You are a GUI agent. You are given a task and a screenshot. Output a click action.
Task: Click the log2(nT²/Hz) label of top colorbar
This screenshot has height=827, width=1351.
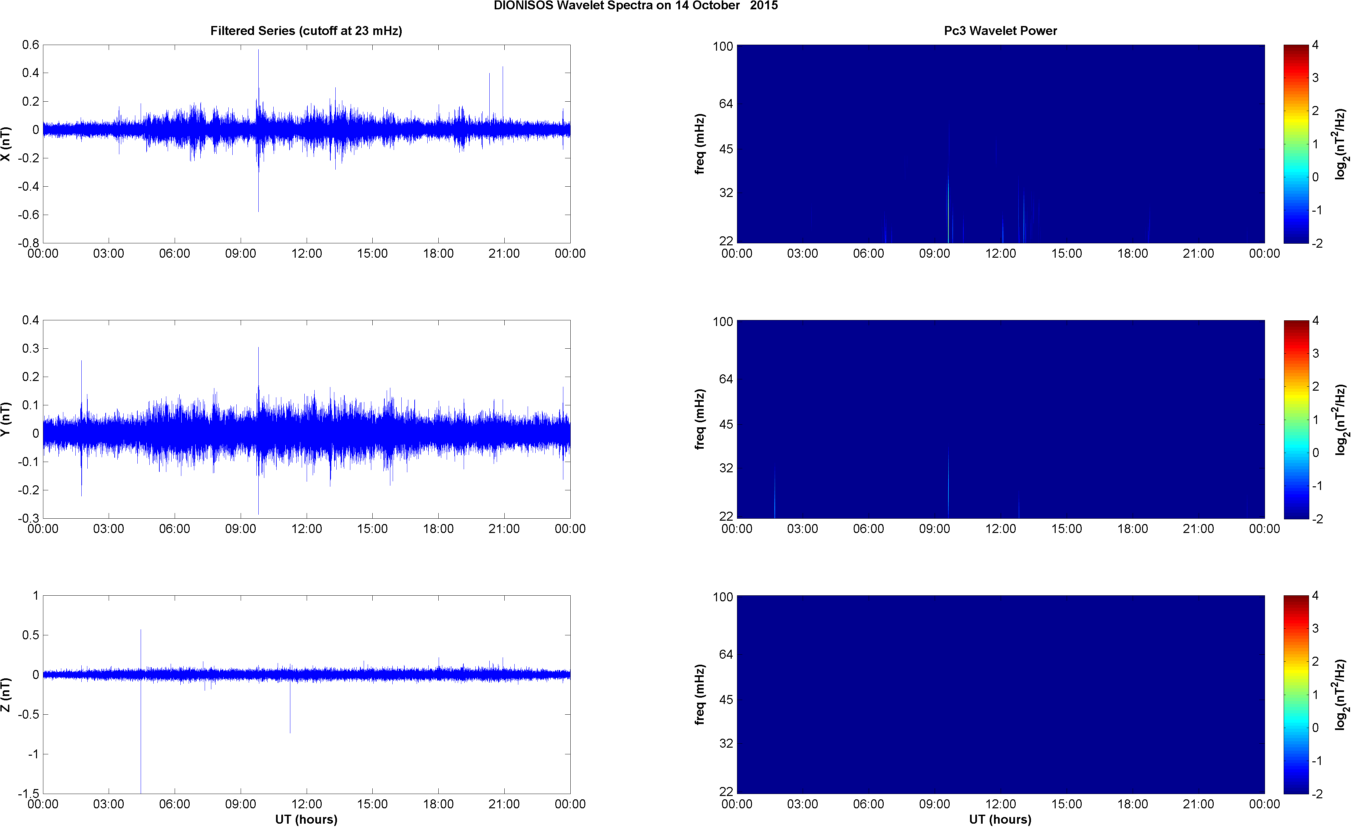tap(1342, 143)
